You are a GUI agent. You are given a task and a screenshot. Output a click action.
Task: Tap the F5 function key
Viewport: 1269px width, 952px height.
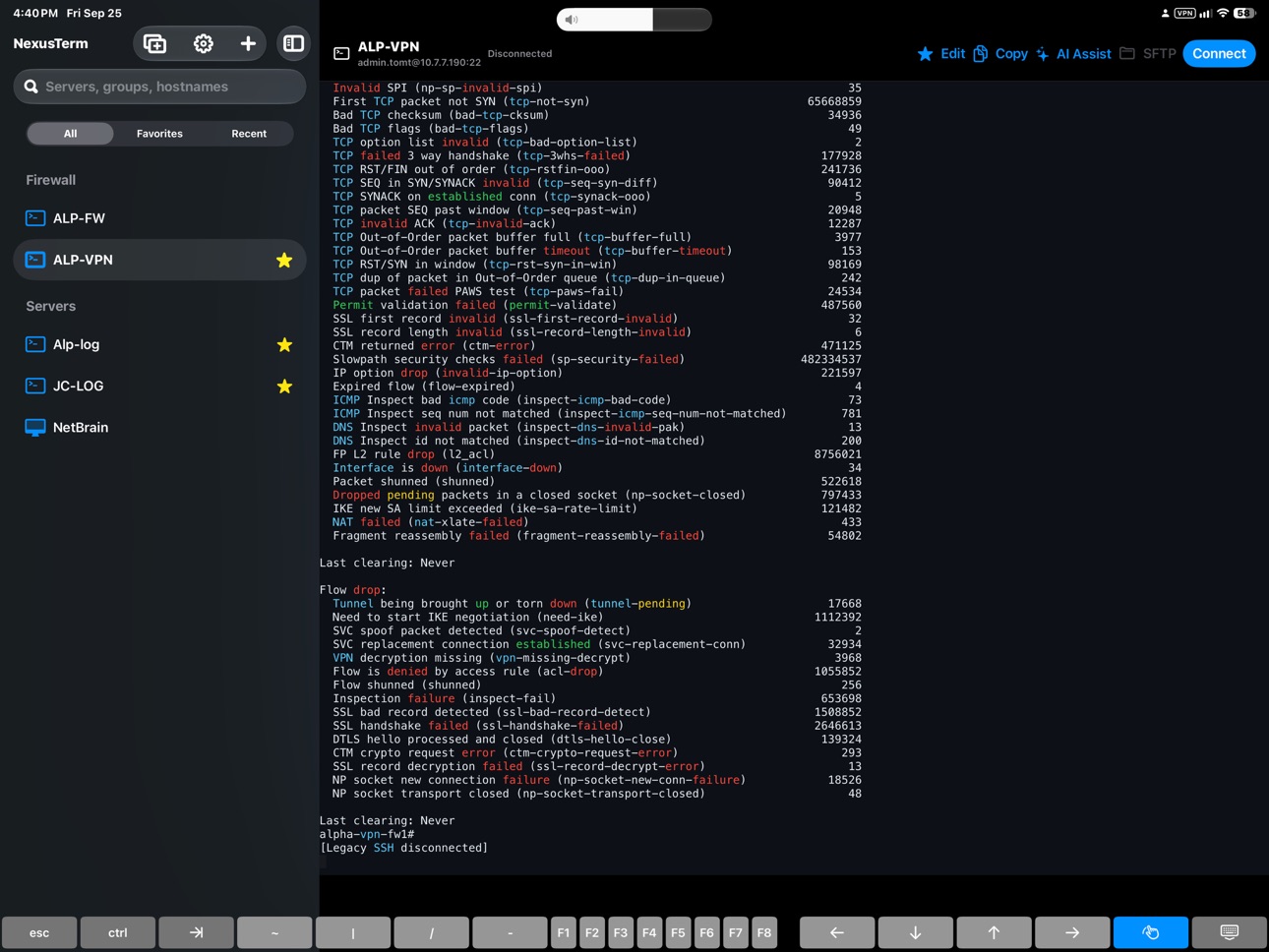(678, 932)
